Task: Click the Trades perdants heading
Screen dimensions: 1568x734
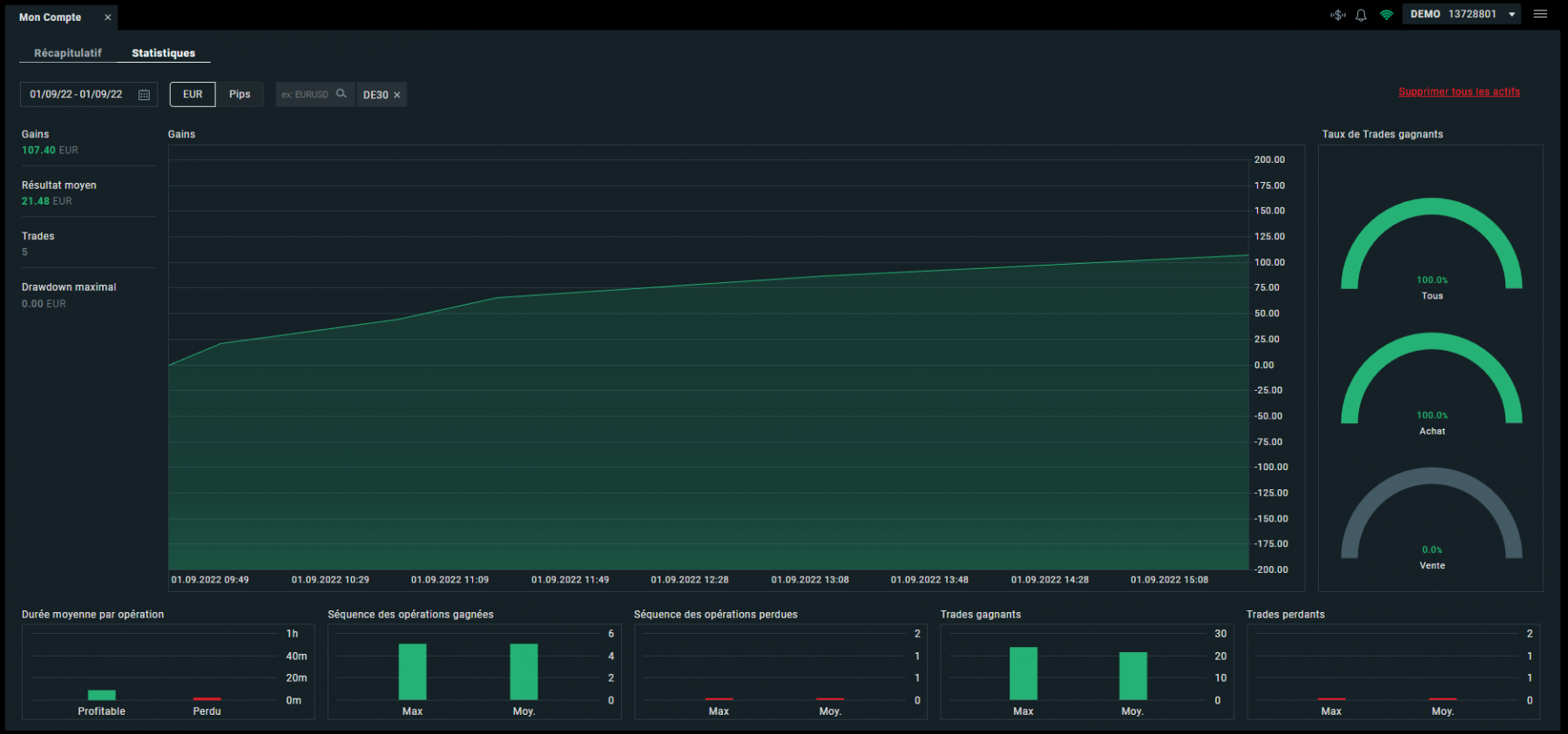Action: [1286, 615]
